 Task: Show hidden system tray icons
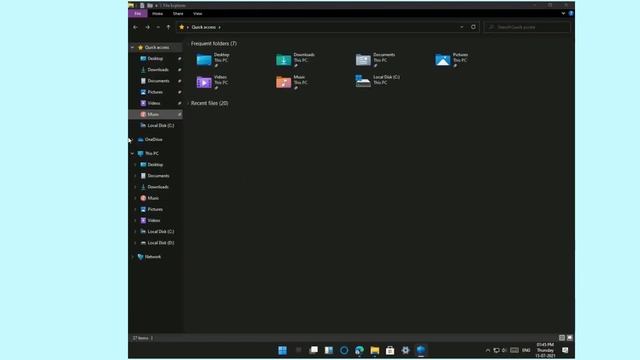tap(488, 350)
